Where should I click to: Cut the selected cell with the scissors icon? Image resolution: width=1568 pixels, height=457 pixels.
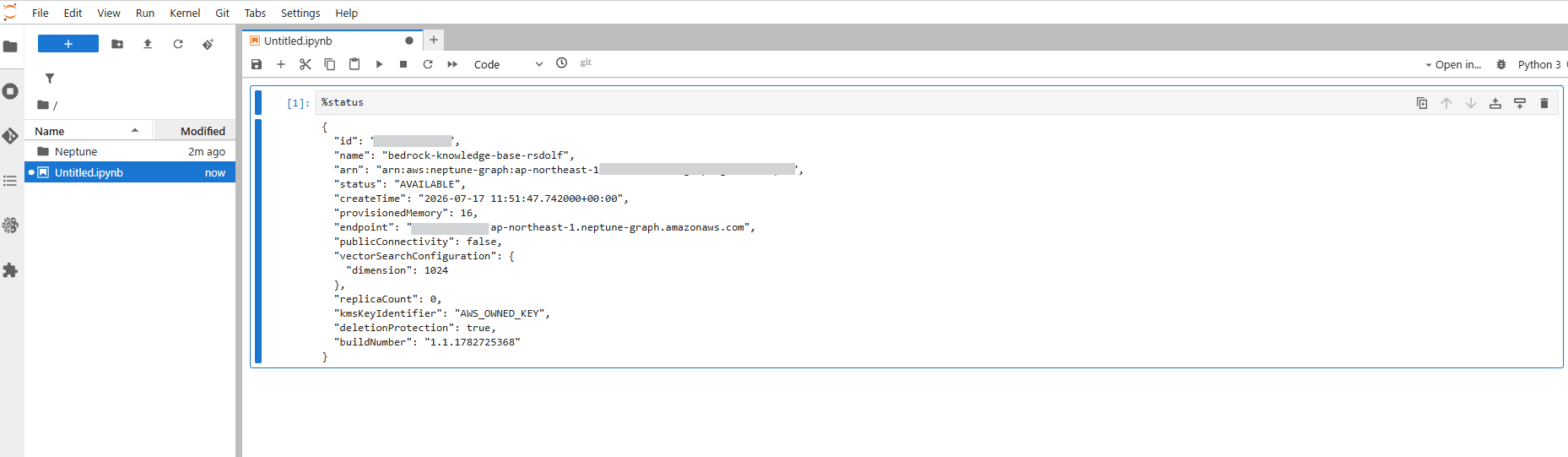click(x=305, y=64)
